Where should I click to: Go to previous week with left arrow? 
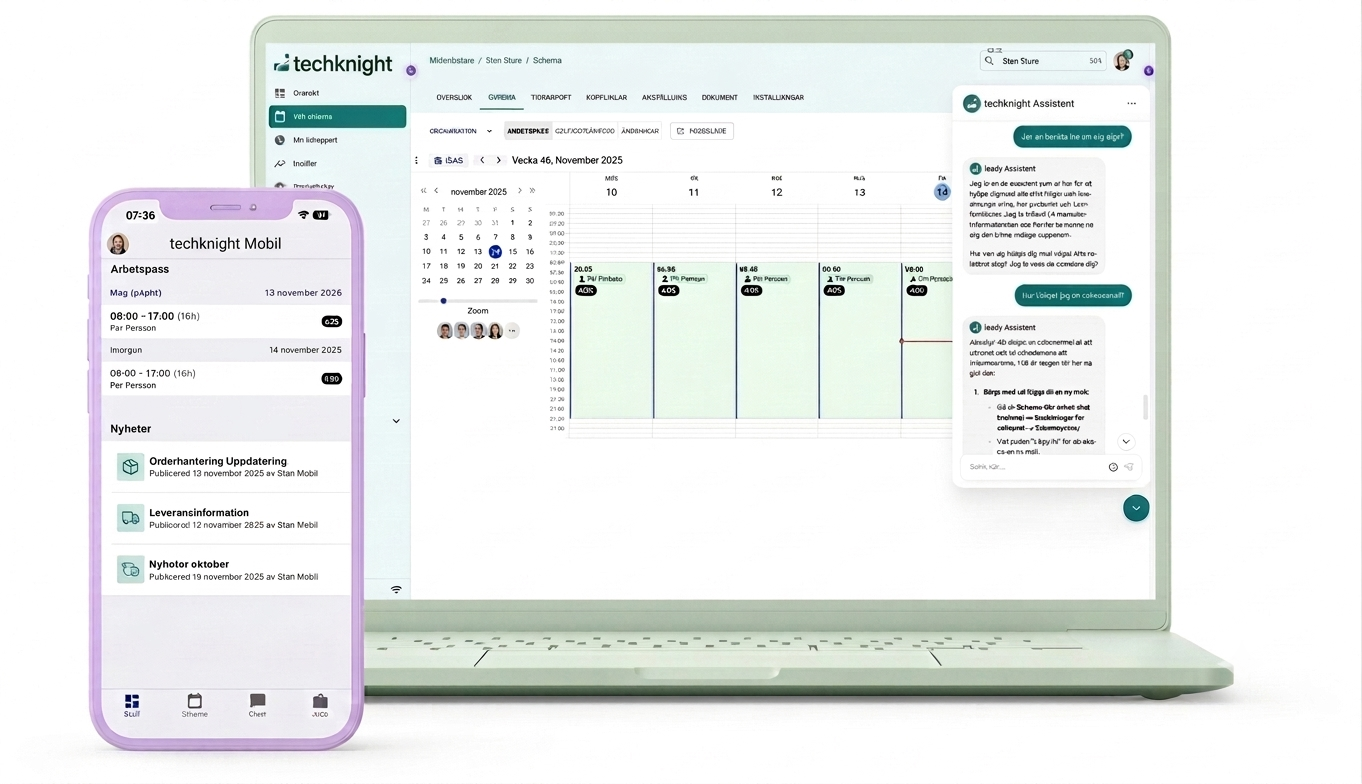point(482,160)
